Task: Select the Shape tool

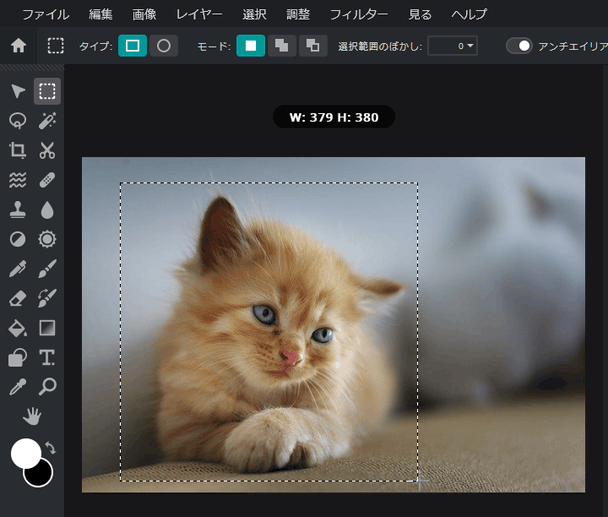Action: 18,358
